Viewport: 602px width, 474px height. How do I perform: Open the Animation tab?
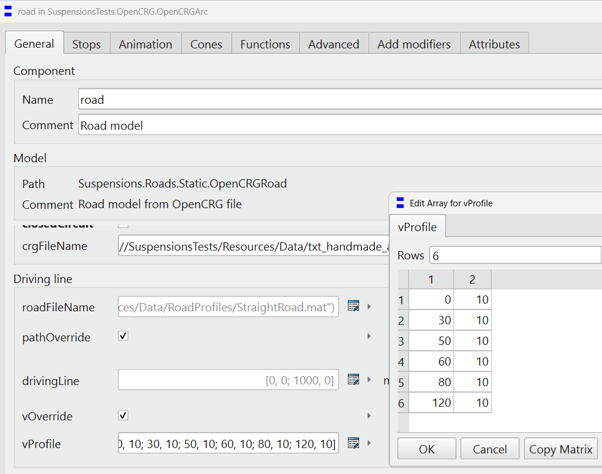146,44
